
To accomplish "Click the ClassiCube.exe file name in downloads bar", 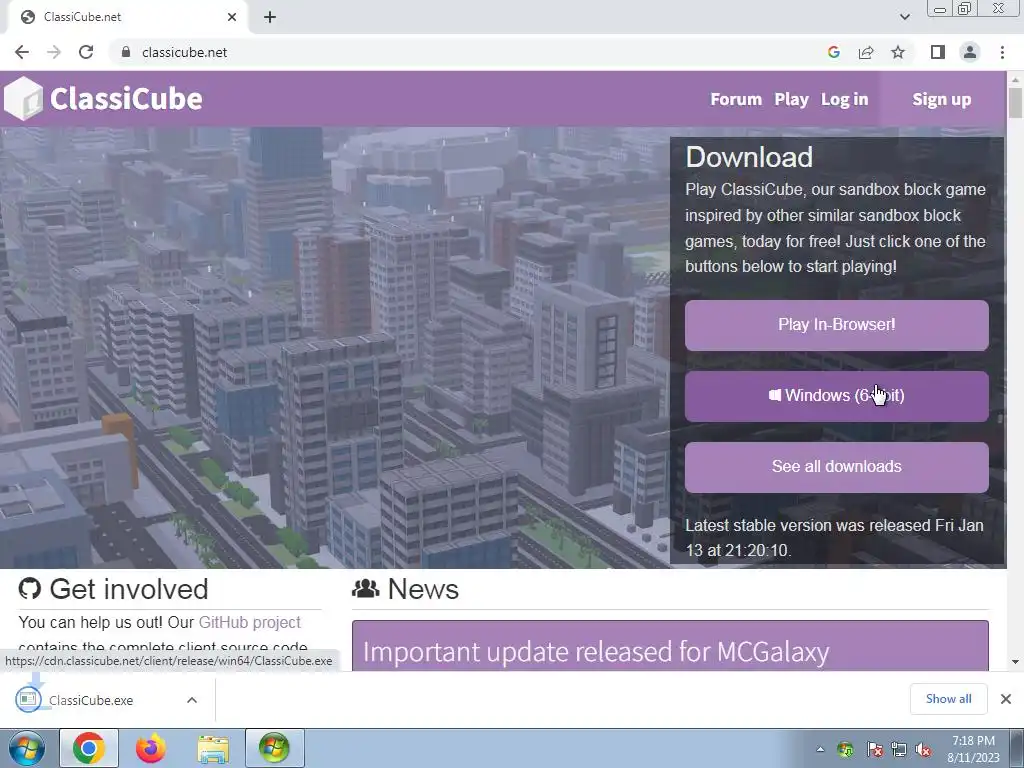I will click(91, 700).
